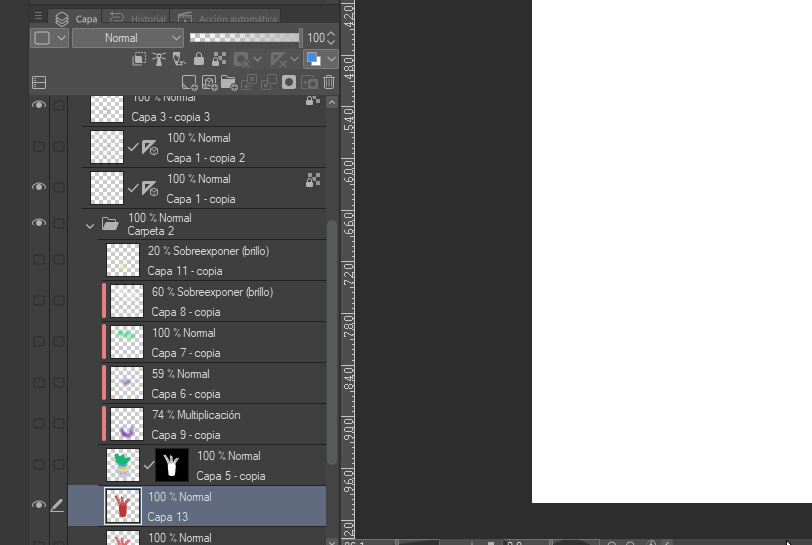
Task: Show the Capa 11 - copia layer
Action: coord(39,260)
